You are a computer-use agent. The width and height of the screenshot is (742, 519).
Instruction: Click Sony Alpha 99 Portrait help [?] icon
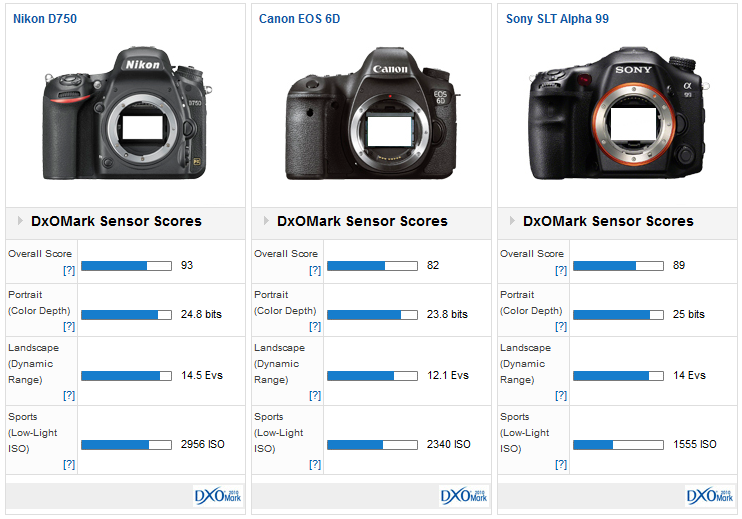tap(561, 326)
